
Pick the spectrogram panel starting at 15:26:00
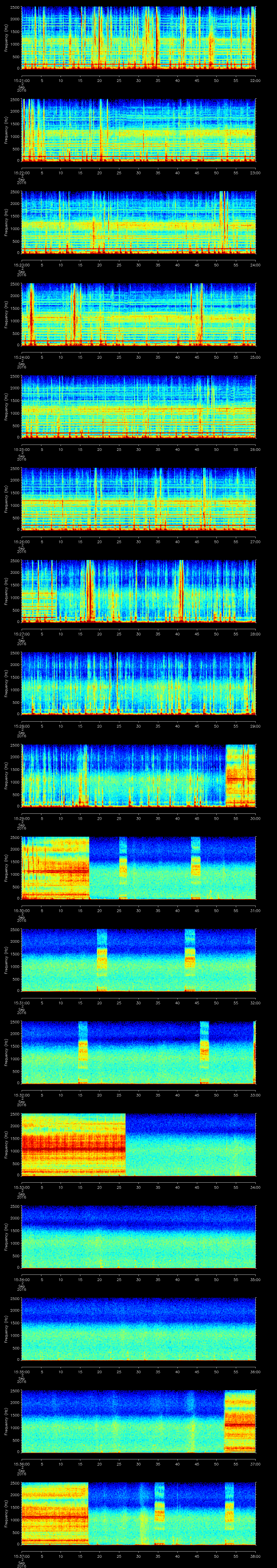pyautogui.click(x=138, y=499)
